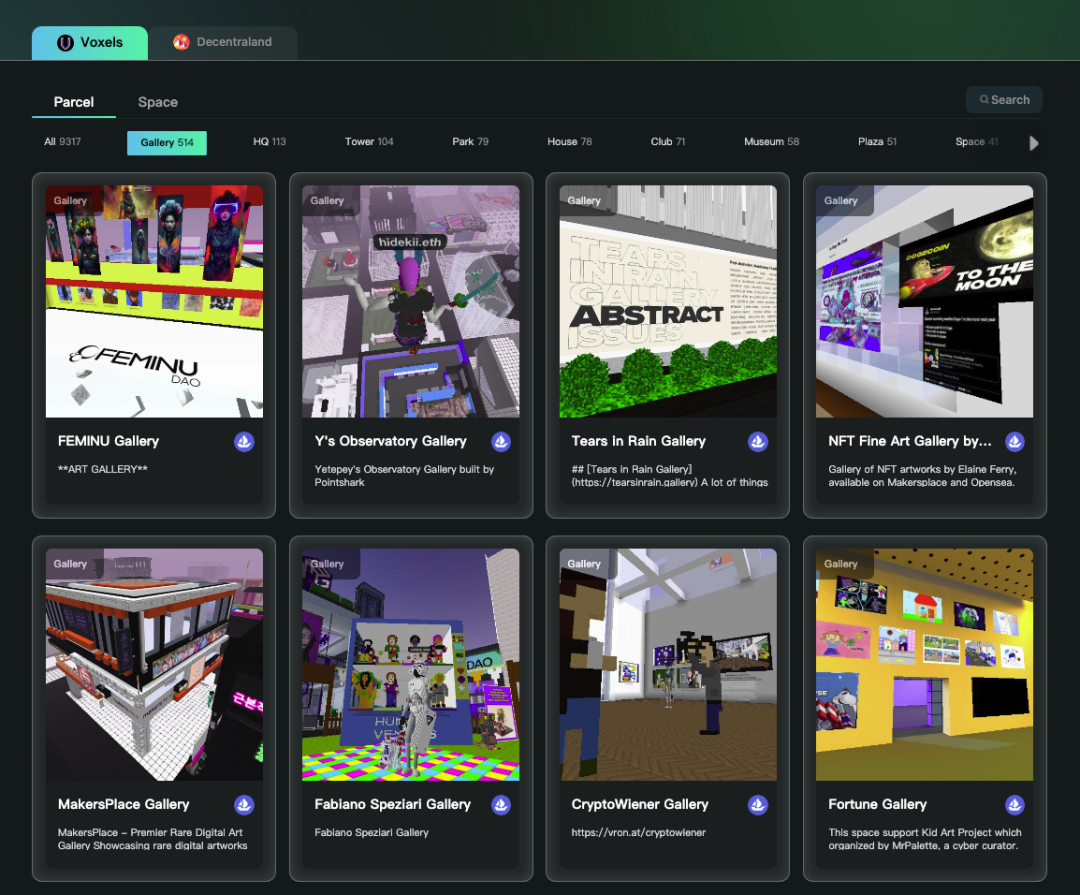Click 'MakersPlace – Premier Rare Digital Art' description
Viewport: 1080px width, 895px height.
click(152, 839)
